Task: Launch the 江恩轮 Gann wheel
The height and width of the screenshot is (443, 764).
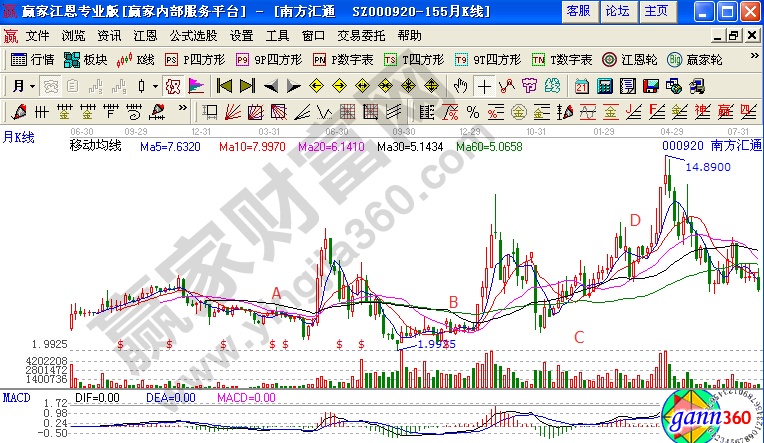Action: pyautogui.click(x=629, y=60)
